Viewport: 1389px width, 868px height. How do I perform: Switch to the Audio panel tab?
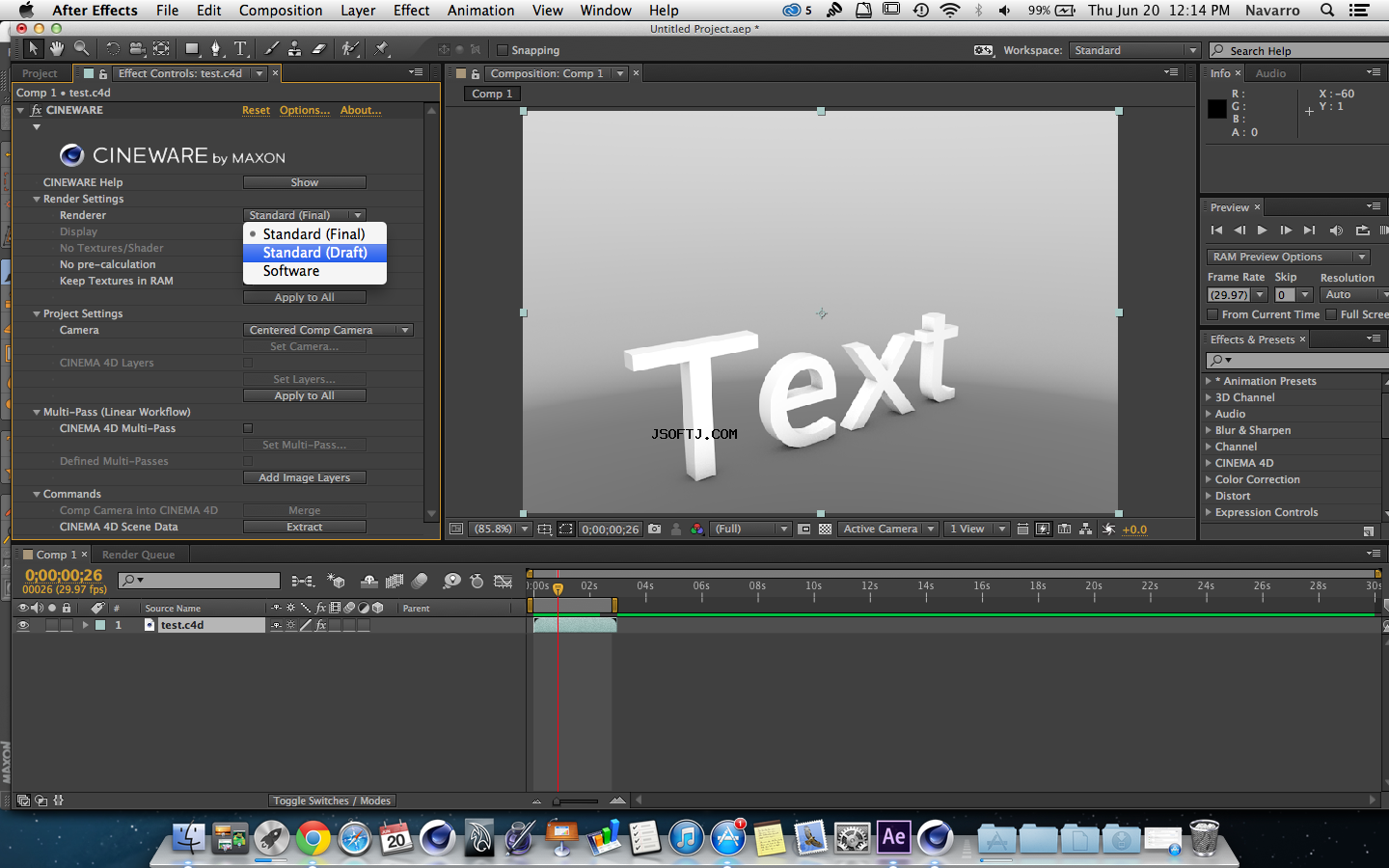tap(1270, 73)
